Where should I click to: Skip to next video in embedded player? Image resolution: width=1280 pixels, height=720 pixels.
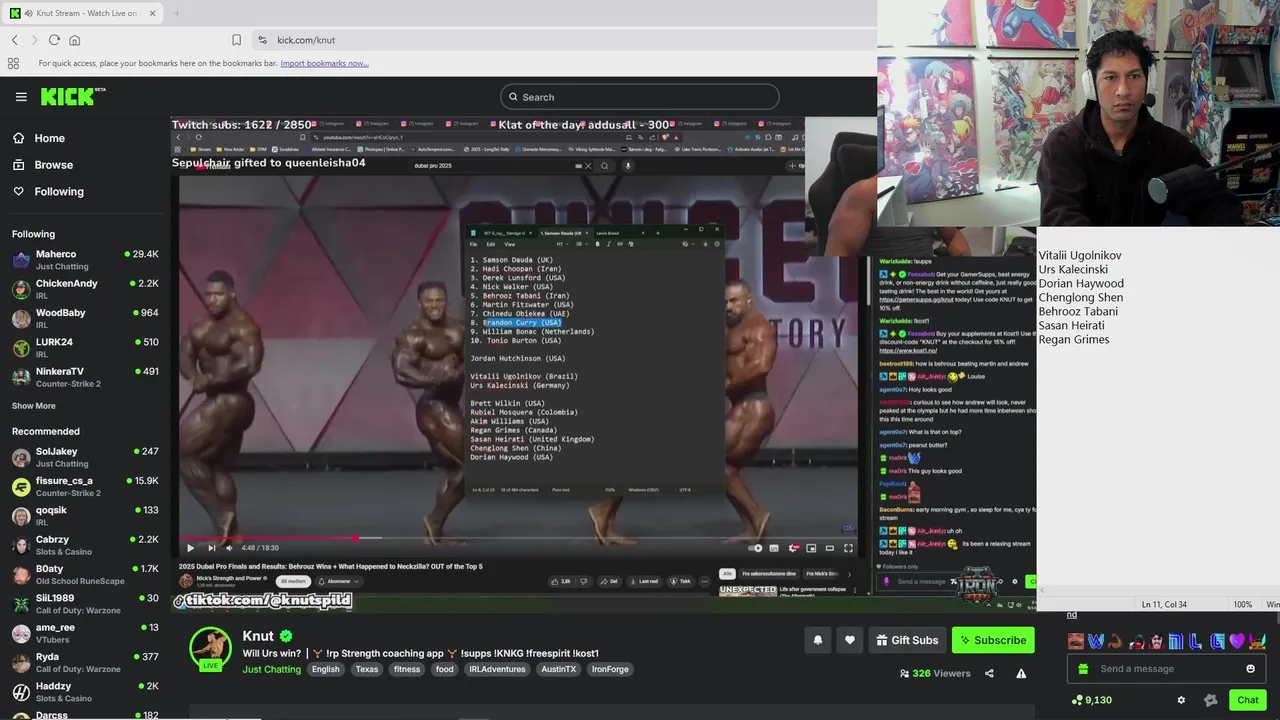[x=211, y=548]
